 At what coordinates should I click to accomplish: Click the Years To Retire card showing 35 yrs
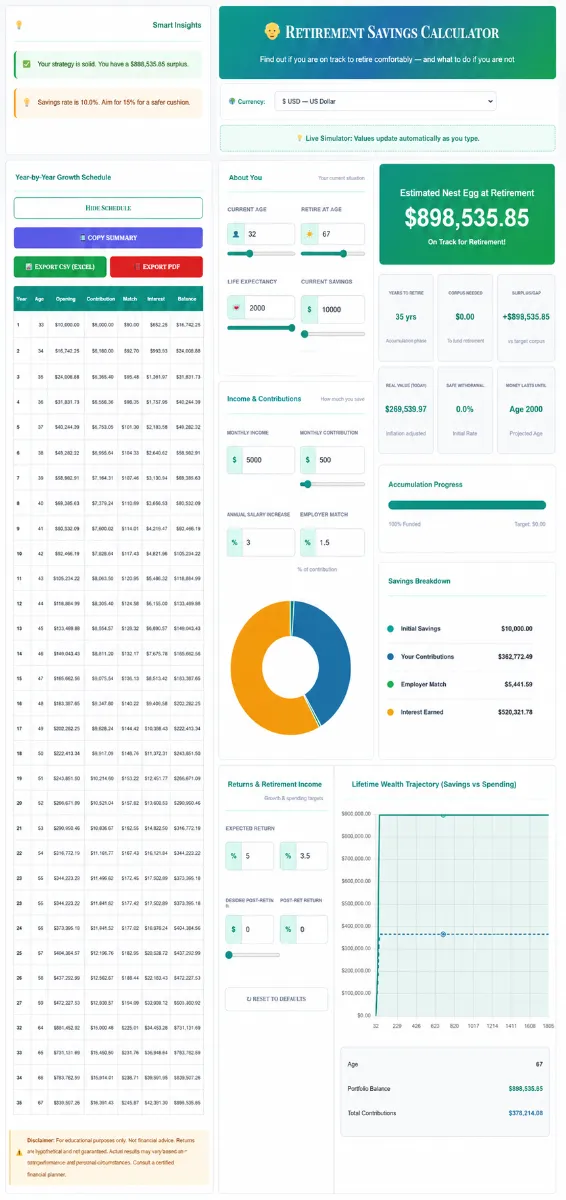click(x=406, y=317)
